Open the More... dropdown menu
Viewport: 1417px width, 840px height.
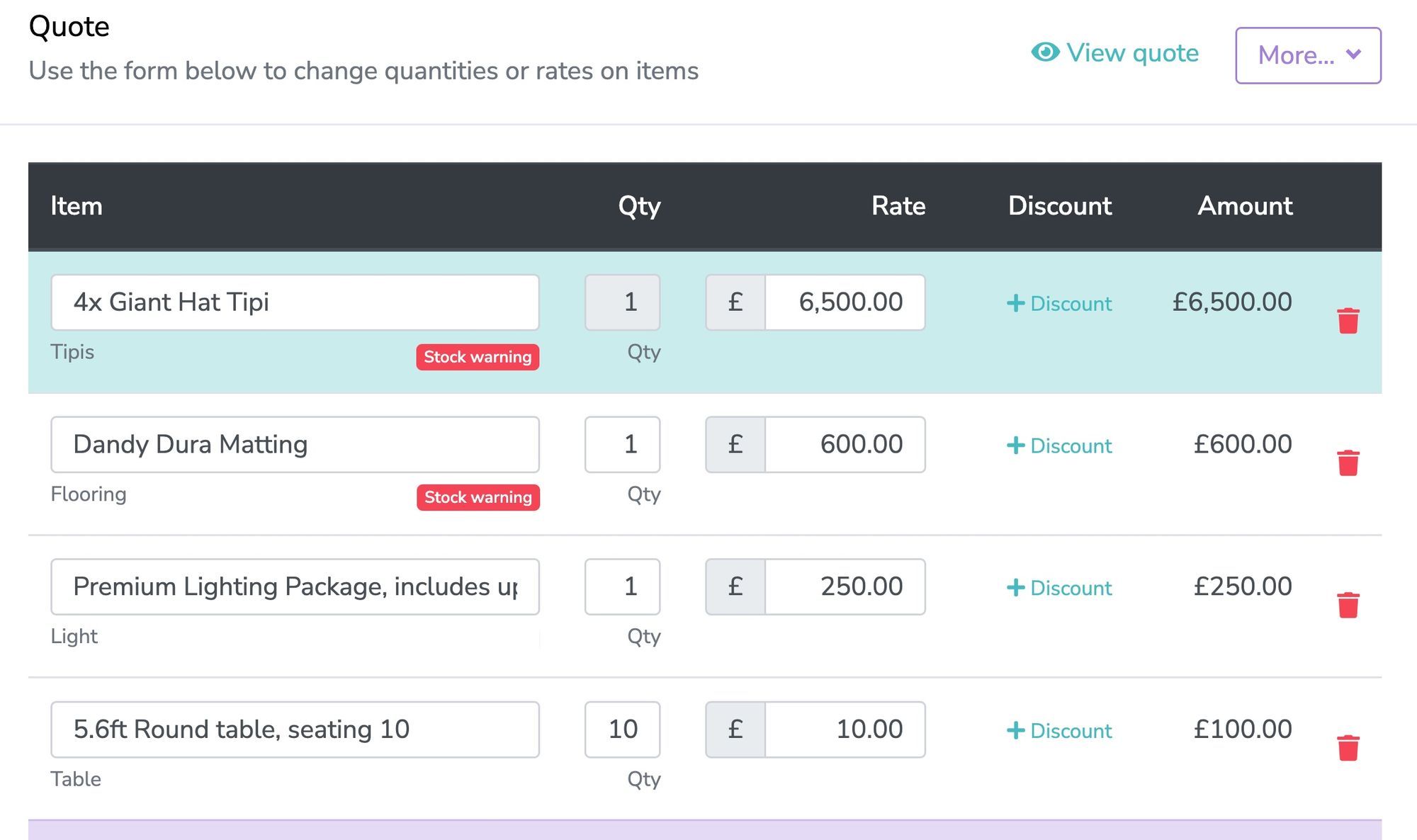(1308, 55)
